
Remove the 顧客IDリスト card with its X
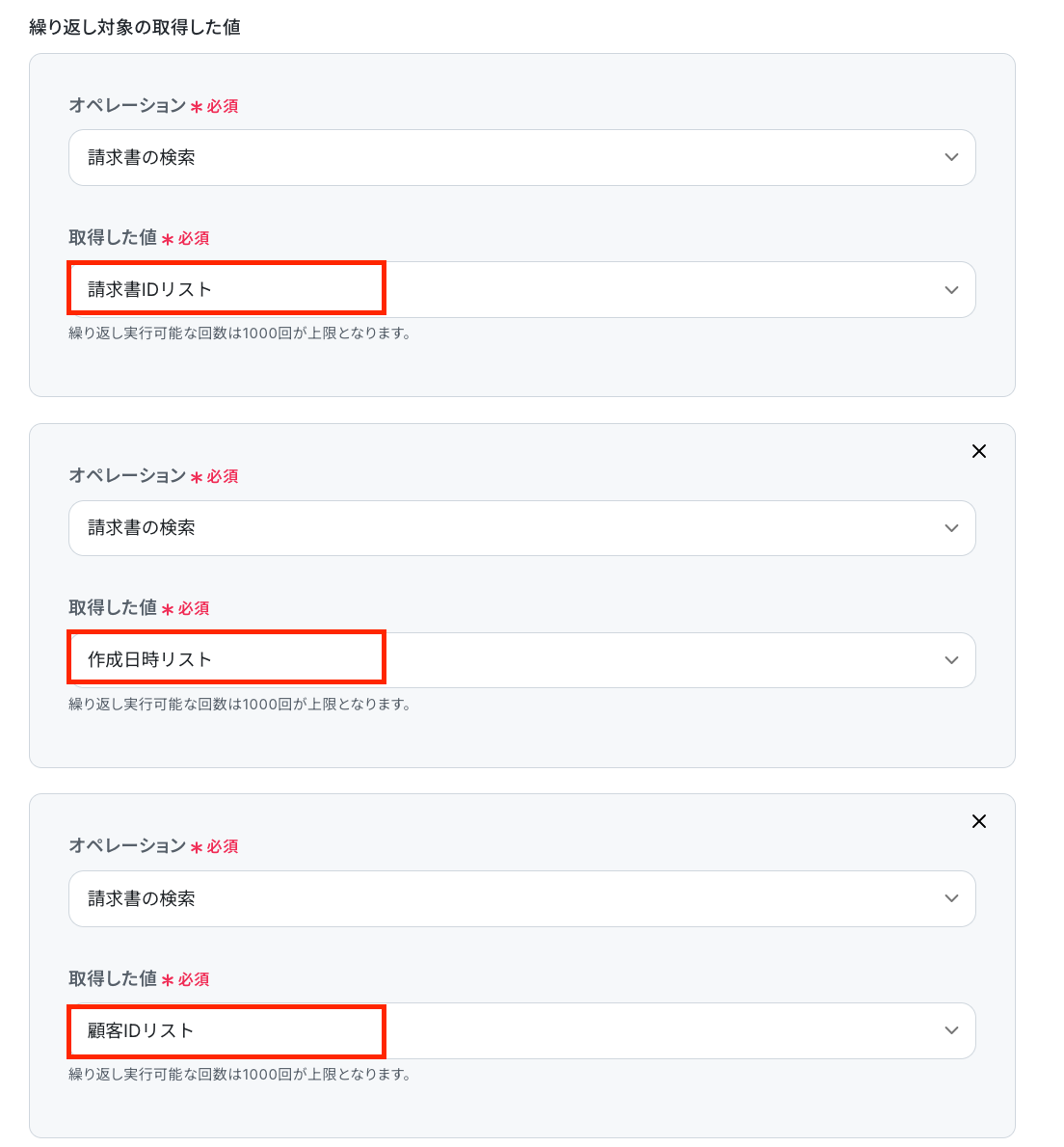(979, 821)
